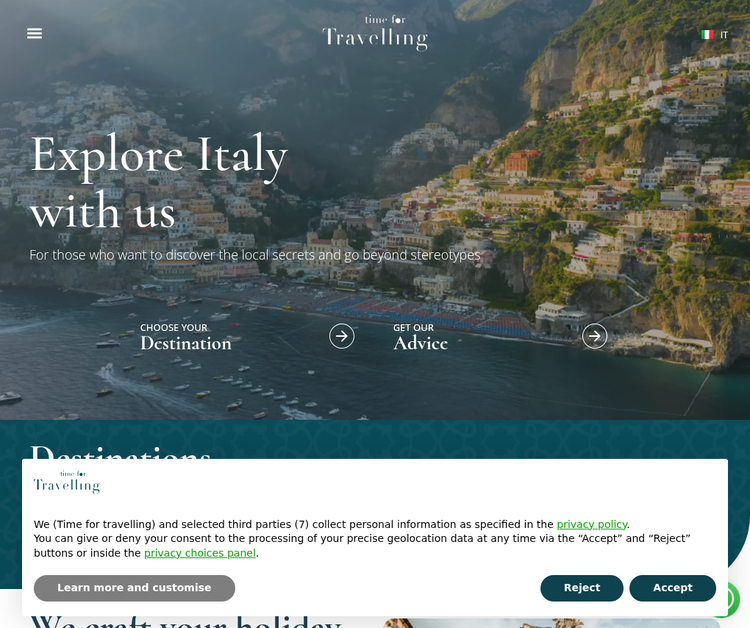Switch language using the IT label

pyautogui.click(x=724, y=35)
